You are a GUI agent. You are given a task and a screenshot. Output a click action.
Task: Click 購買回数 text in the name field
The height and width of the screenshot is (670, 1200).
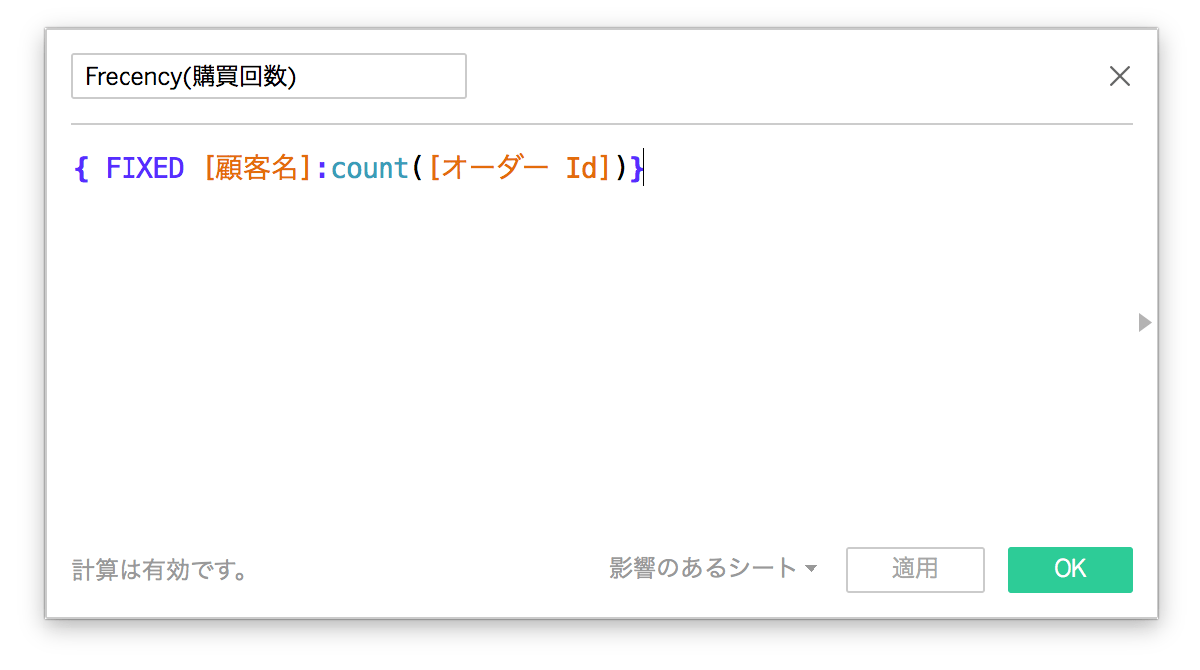pyautogui.click(x=241, y=77)
